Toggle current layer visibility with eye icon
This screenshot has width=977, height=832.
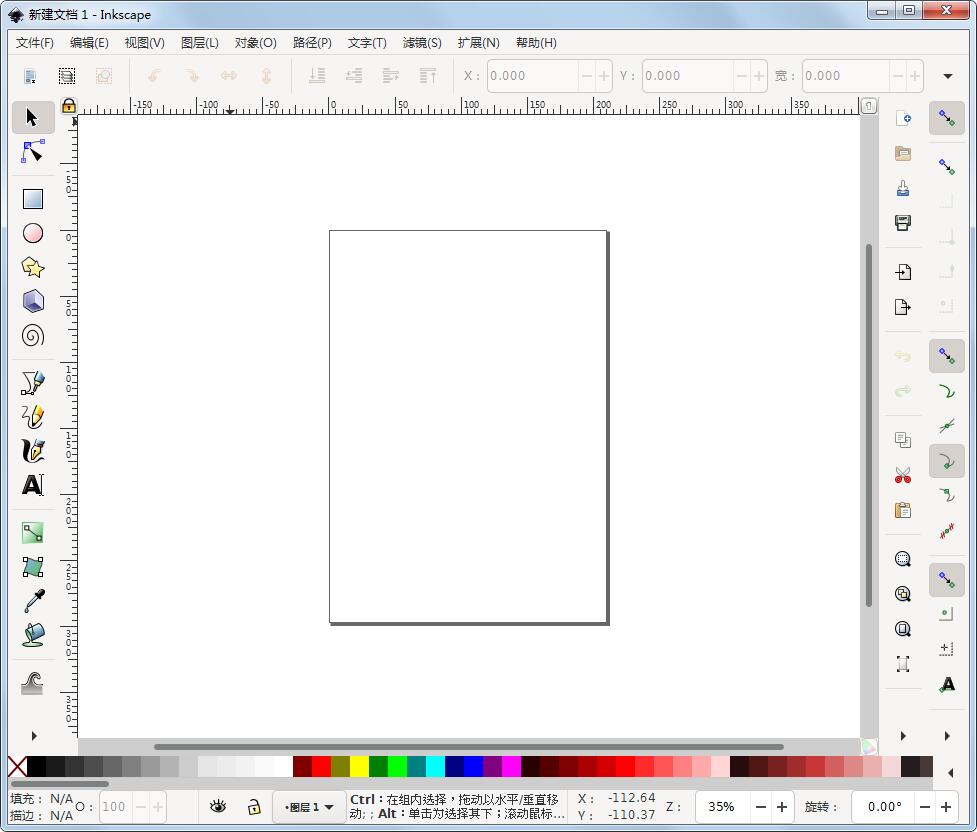pyautogui.click(x=218, y=806)
